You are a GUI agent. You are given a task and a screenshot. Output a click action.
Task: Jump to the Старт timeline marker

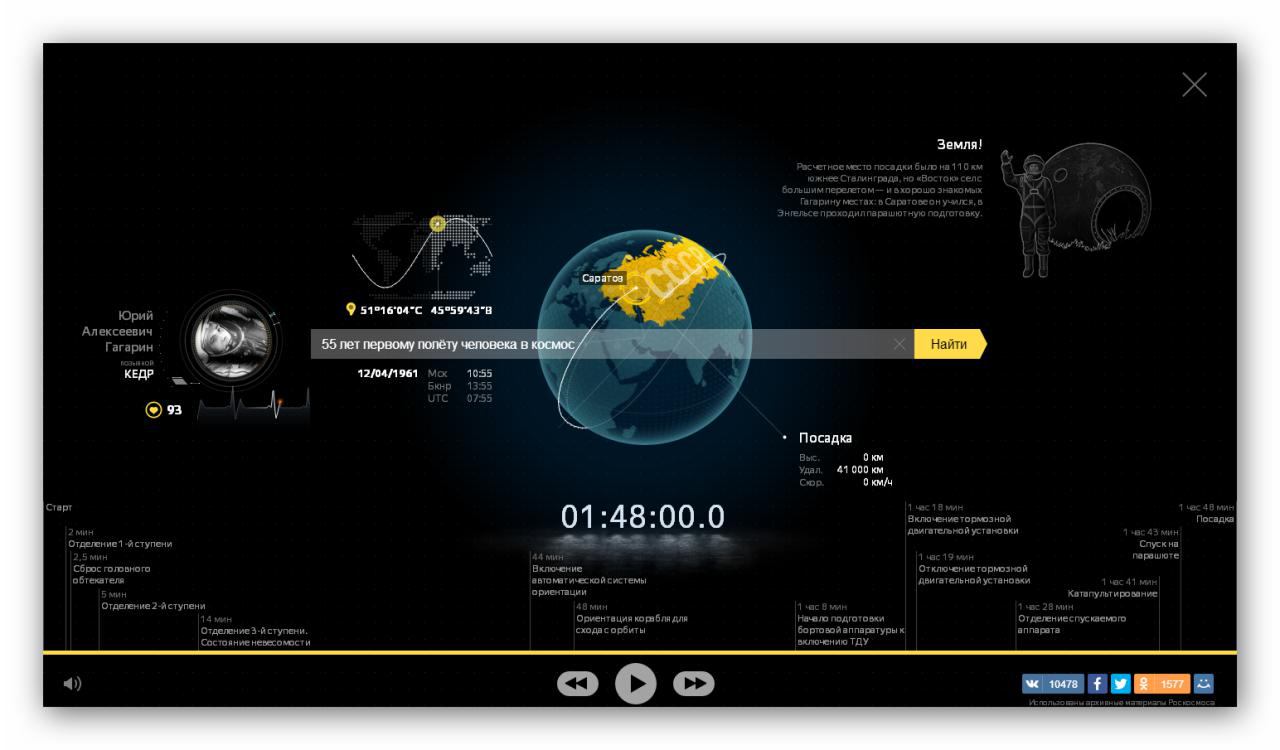pos(59,508)
